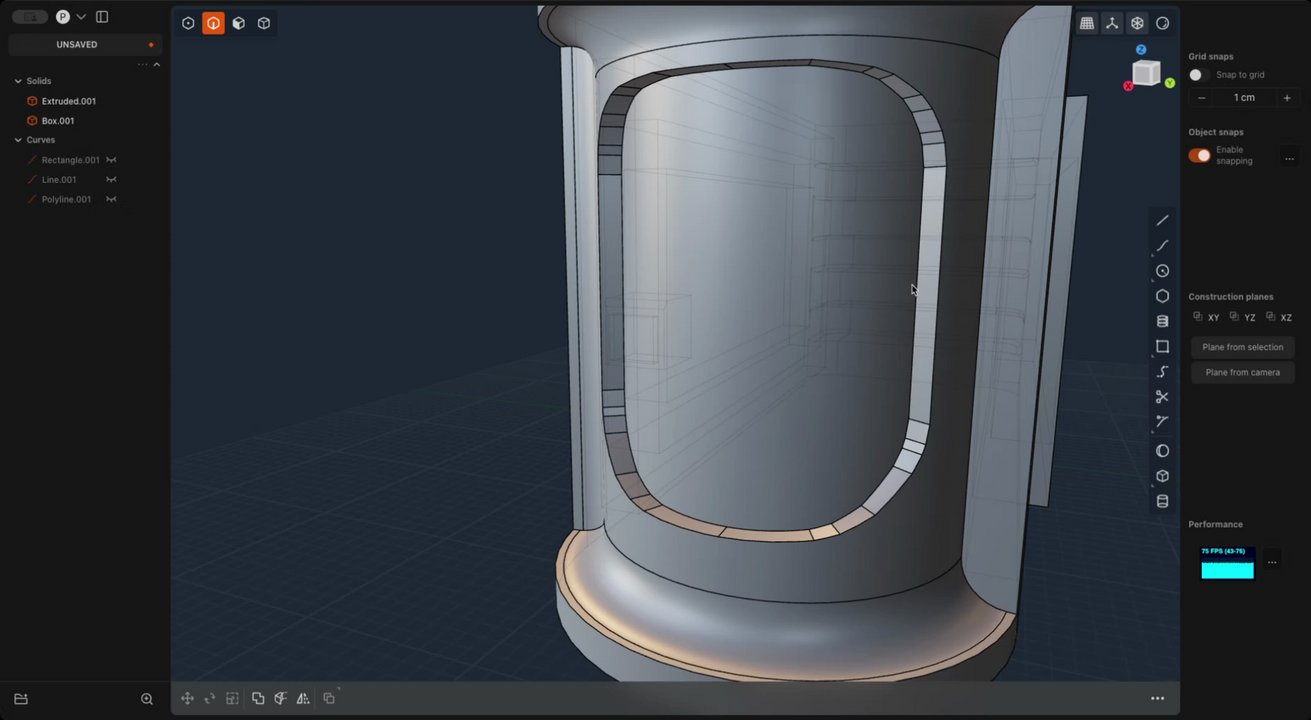This screenshot has width=1311, height=720.
Task: Select the Polygon hexagon tool
Action: [1162, 296]
